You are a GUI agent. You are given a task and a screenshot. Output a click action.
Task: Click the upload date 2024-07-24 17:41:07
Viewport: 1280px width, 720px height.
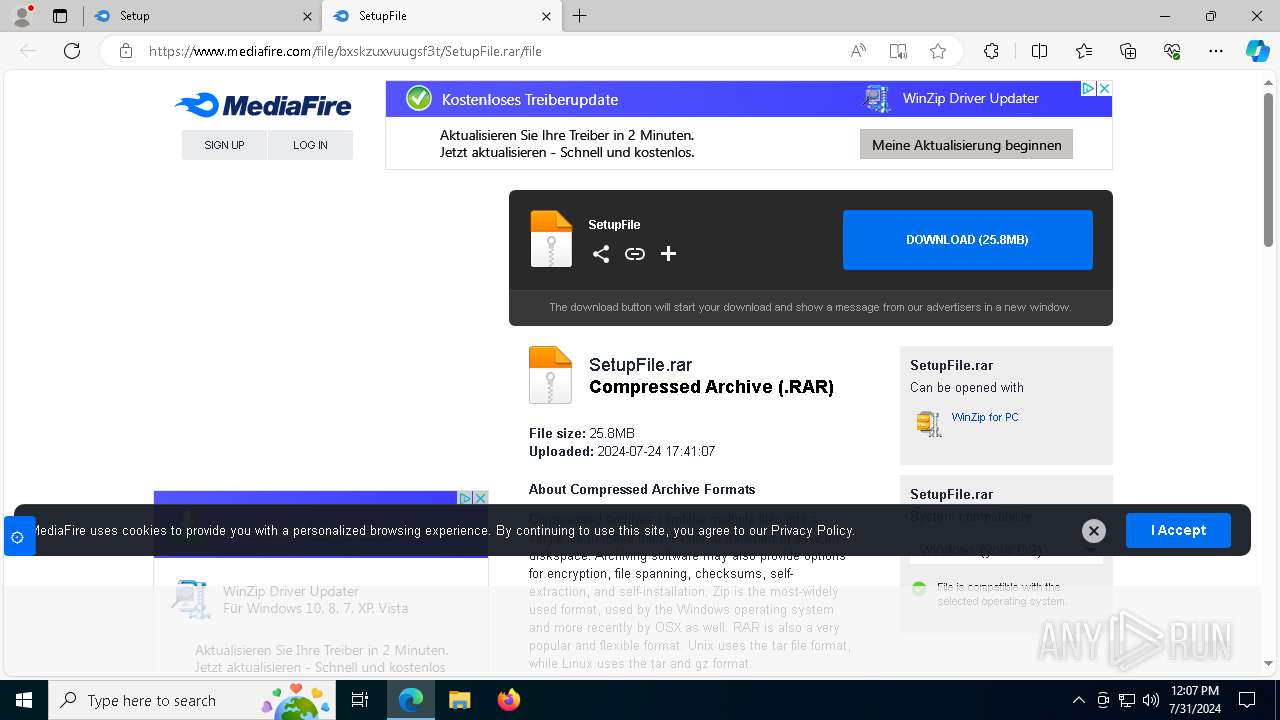(x=656, y=451)
